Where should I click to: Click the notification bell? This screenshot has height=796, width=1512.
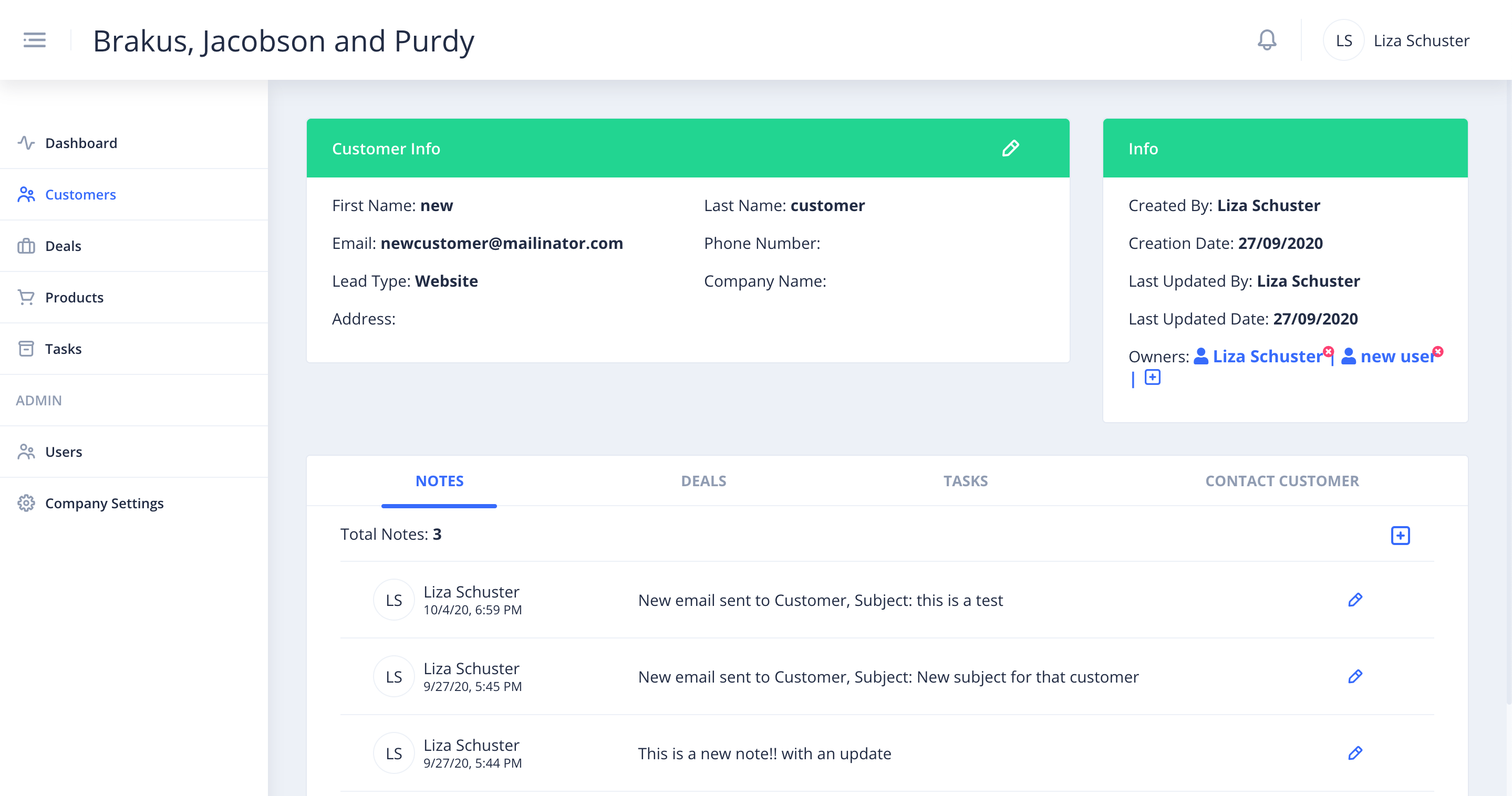(1267, 40)
